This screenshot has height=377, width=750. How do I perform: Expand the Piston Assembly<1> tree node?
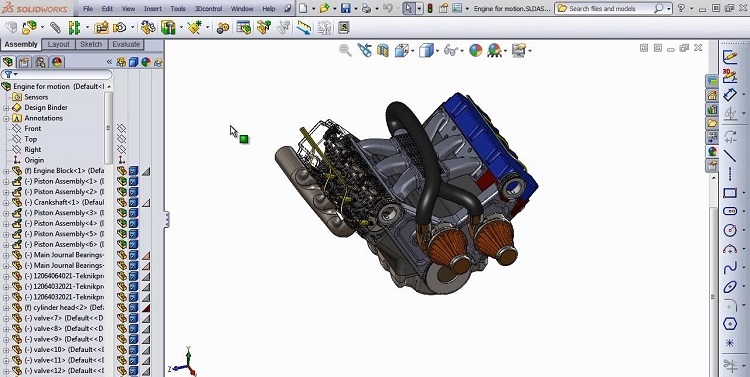tap(6, 181)
